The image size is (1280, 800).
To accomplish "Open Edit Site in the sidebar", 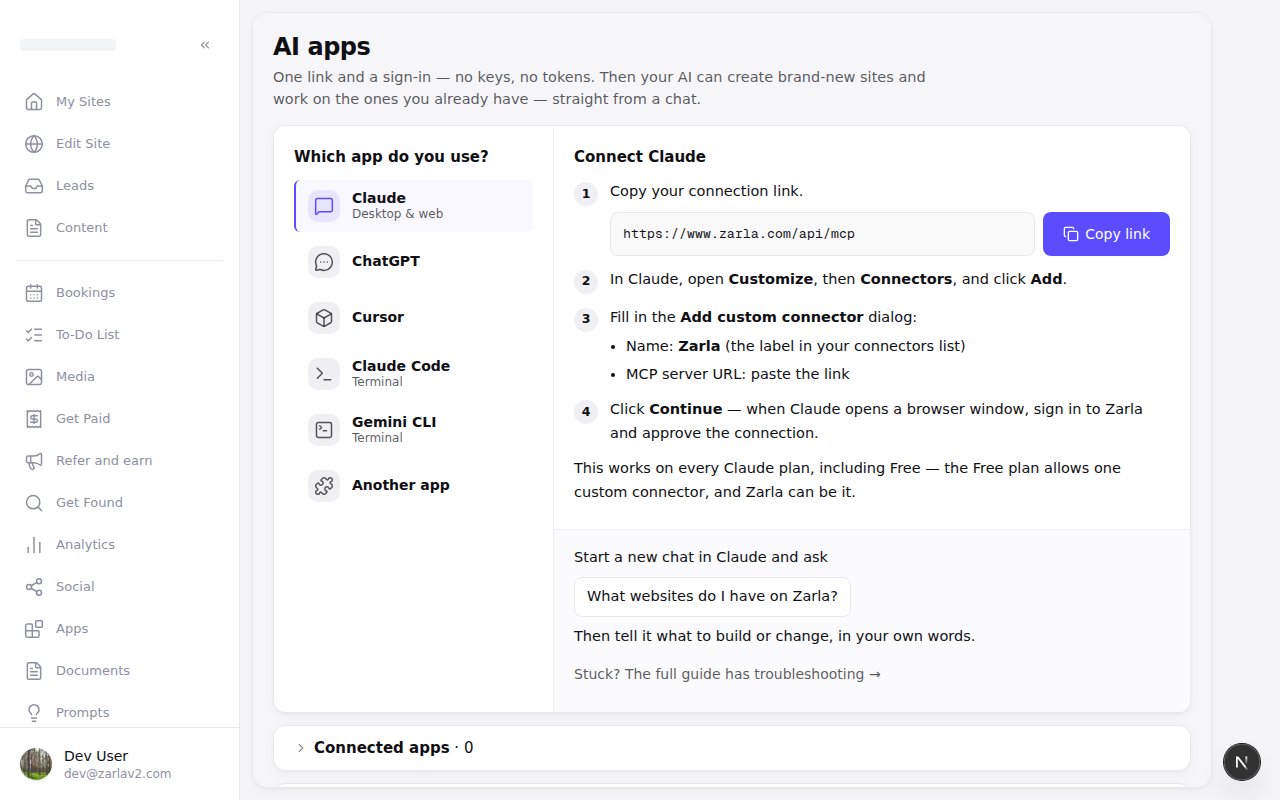I will pos(120,144).
